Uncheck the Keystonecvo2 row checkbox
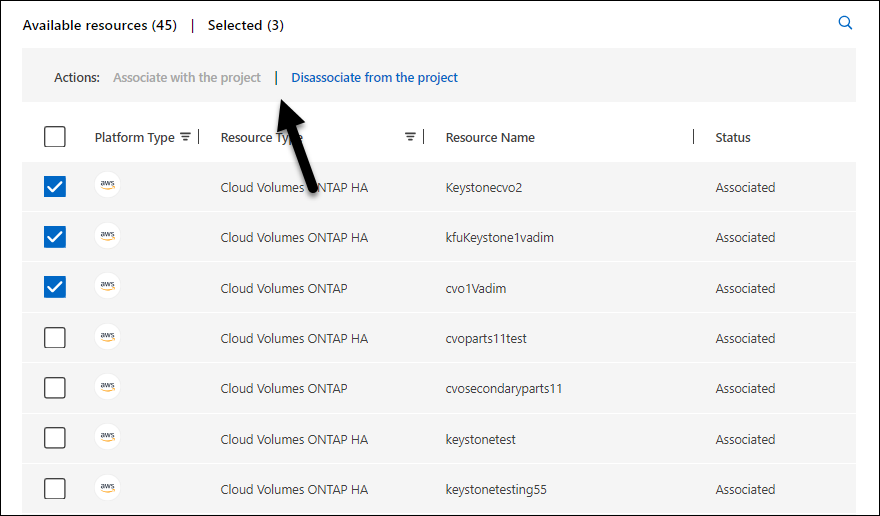The height and width of the screenshot is (516, 880). click(55, 187)
